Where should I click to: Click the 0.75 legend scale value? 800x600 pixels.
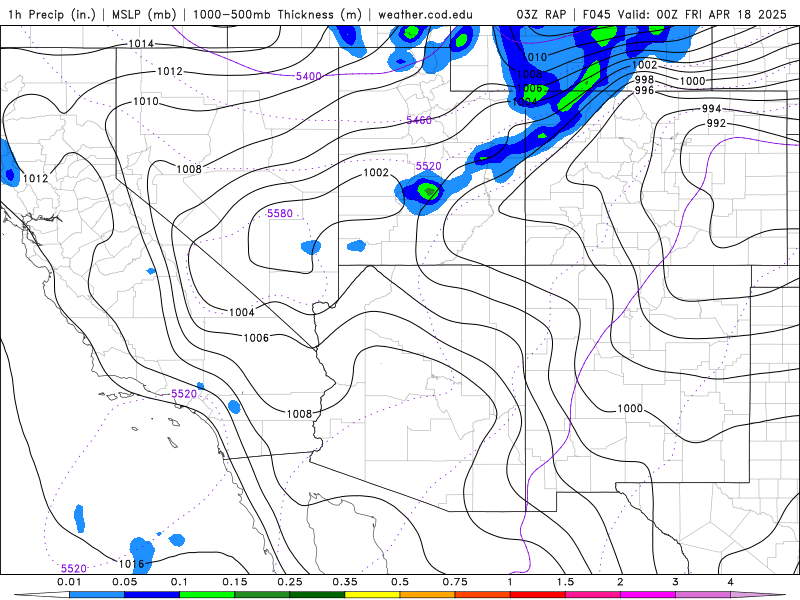coord(455,582)
